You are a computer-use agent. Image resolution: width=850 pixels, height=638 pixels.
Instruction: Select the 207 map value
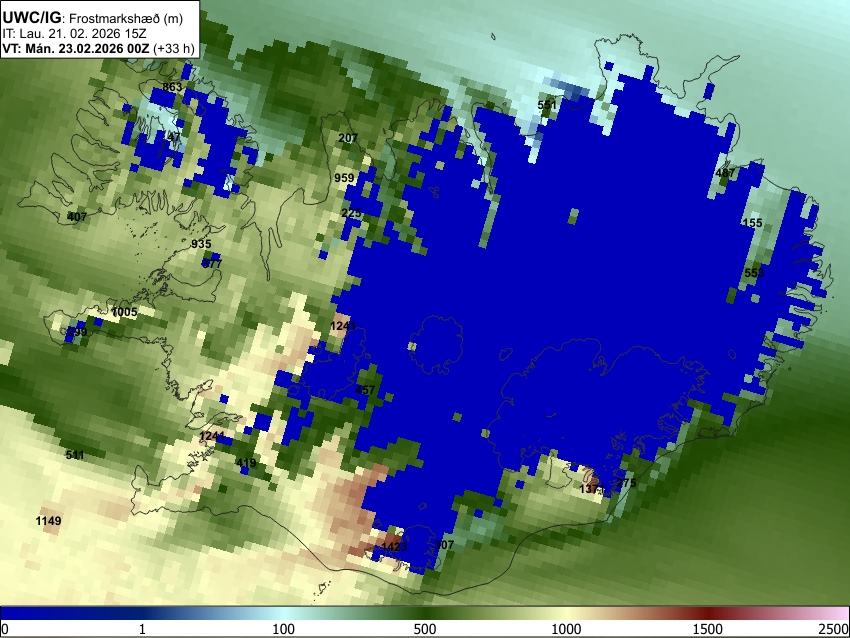[x=348, y=138]
